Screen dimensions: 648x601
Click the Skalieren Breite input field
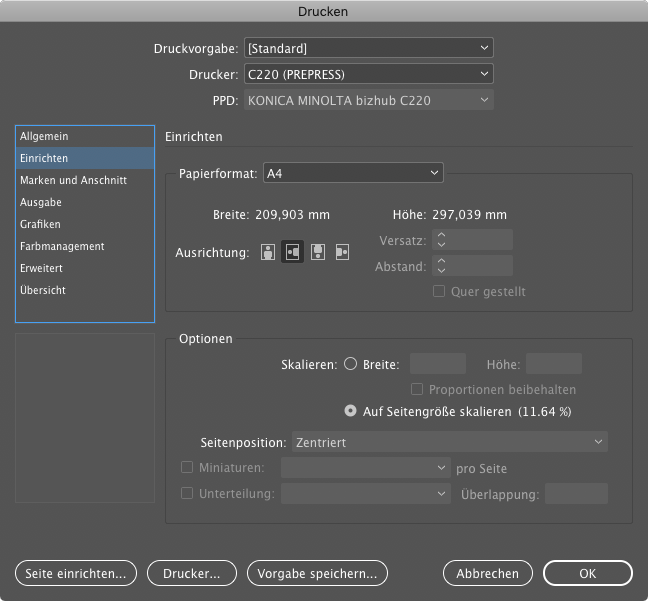(x=438, y=364)
